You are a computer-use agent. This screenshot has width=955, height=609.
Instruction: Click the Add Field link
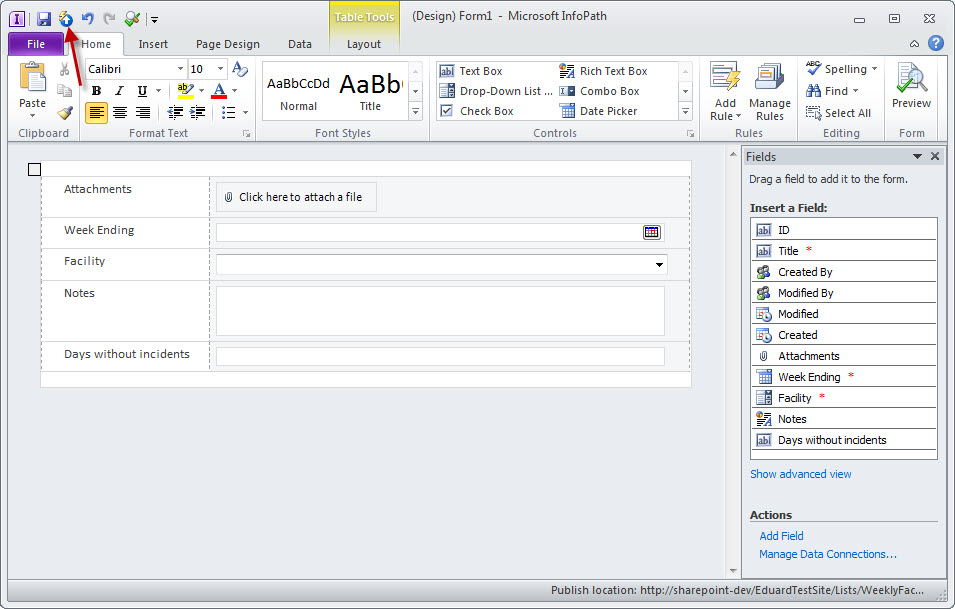coord(781,536)
